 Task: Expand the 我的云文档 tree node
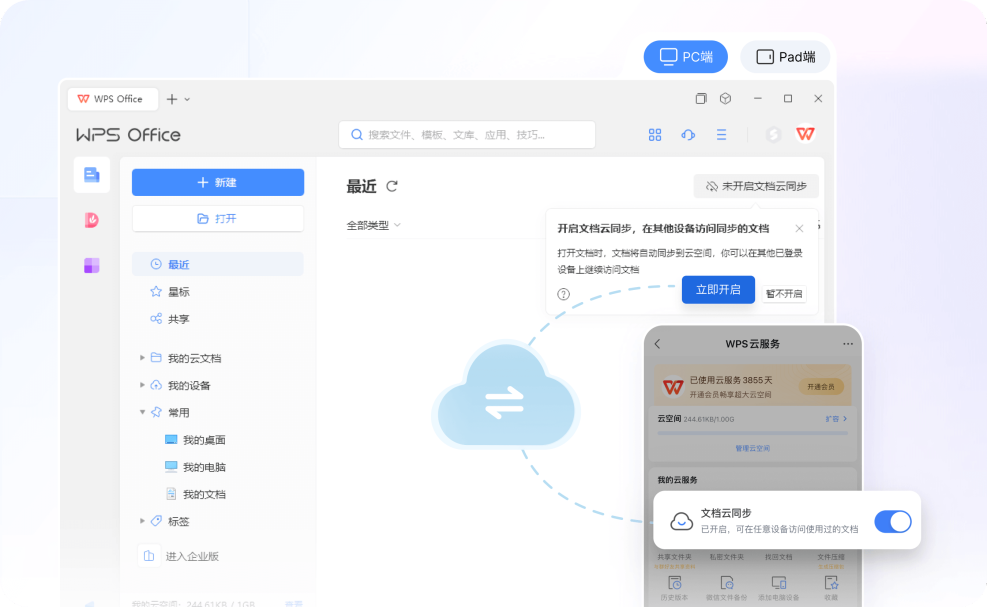click(142, 358)
